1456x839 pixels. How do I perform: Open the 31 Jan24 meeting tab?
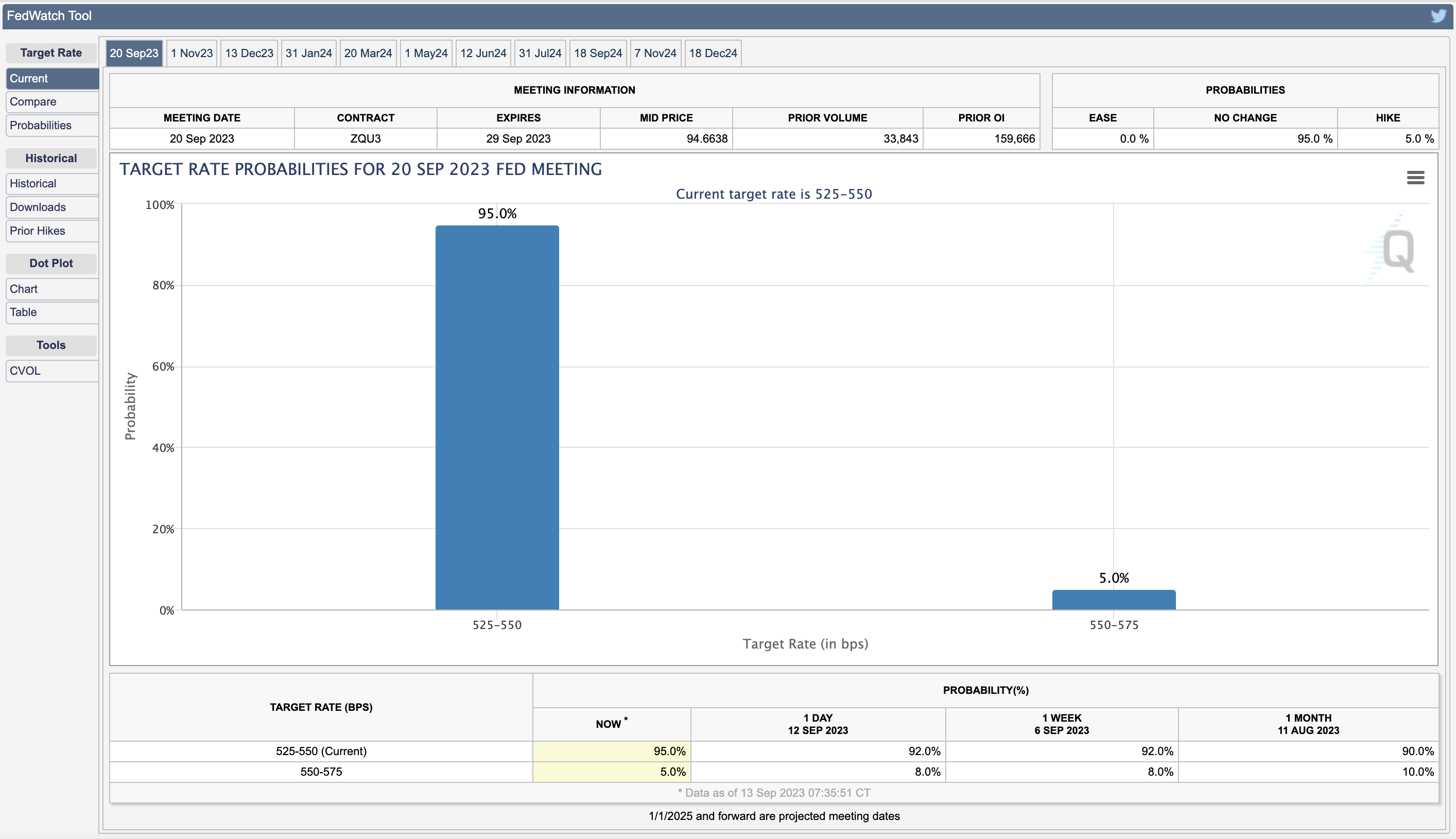(x=308, y=53)
